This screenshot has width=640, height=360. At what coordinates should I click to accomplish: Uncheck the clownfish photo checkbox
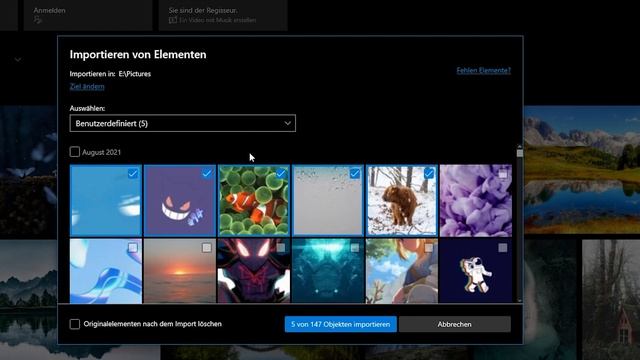(281, 173)
